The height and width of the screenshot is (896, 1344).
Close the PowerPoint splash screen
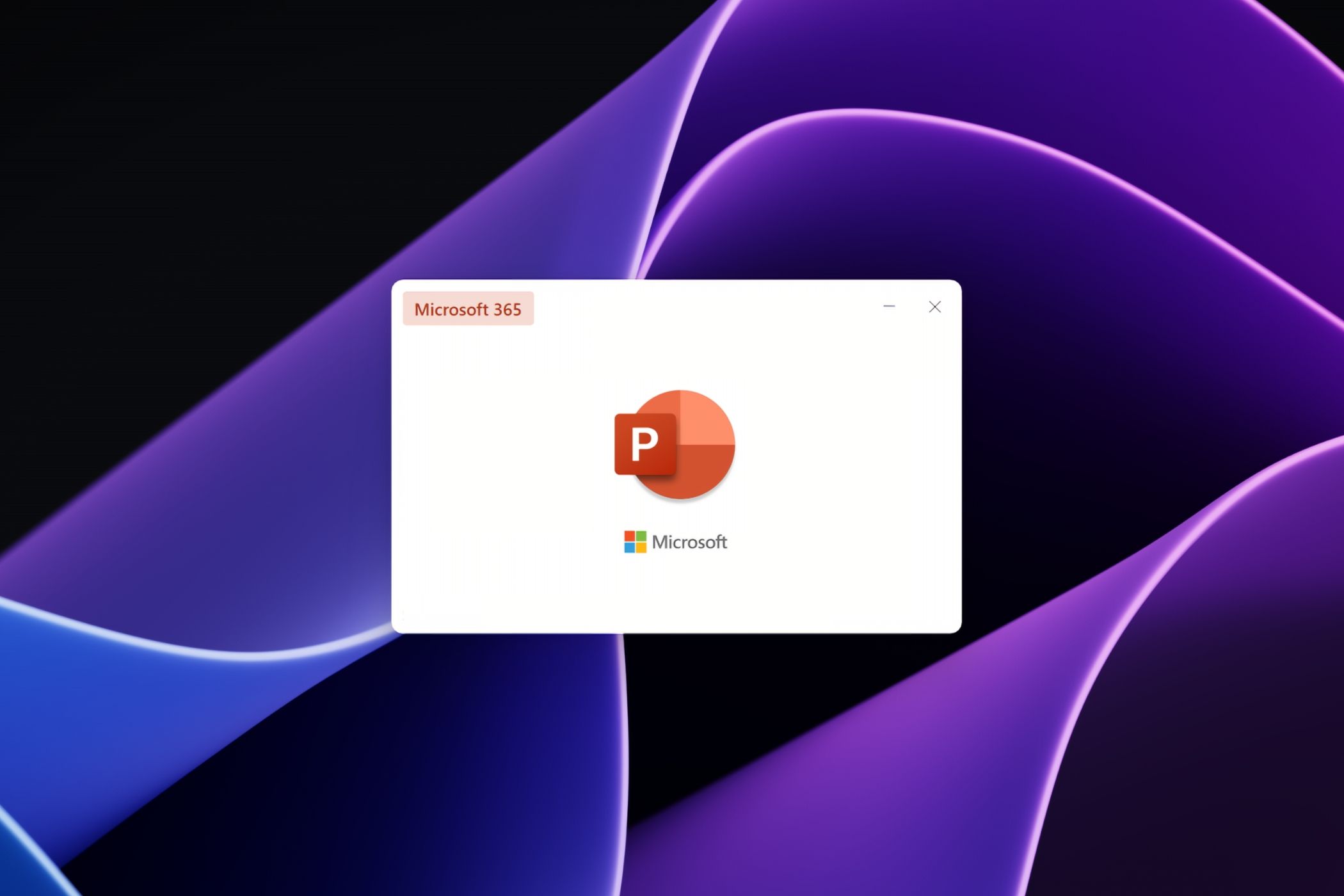[x=934, y=307]
